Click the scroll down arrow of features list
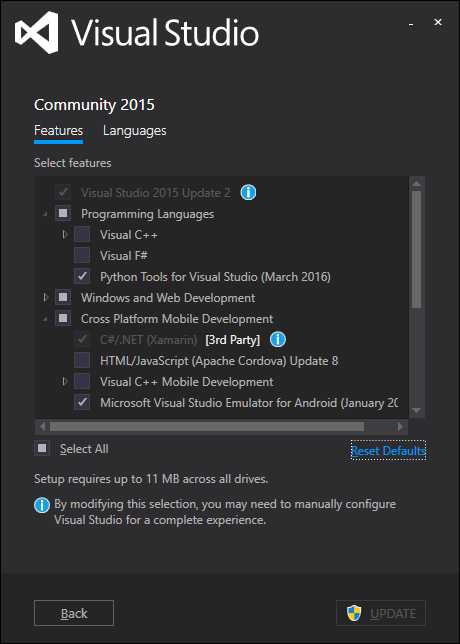Viewport: 460px width, 644px height. pos(416,411)
